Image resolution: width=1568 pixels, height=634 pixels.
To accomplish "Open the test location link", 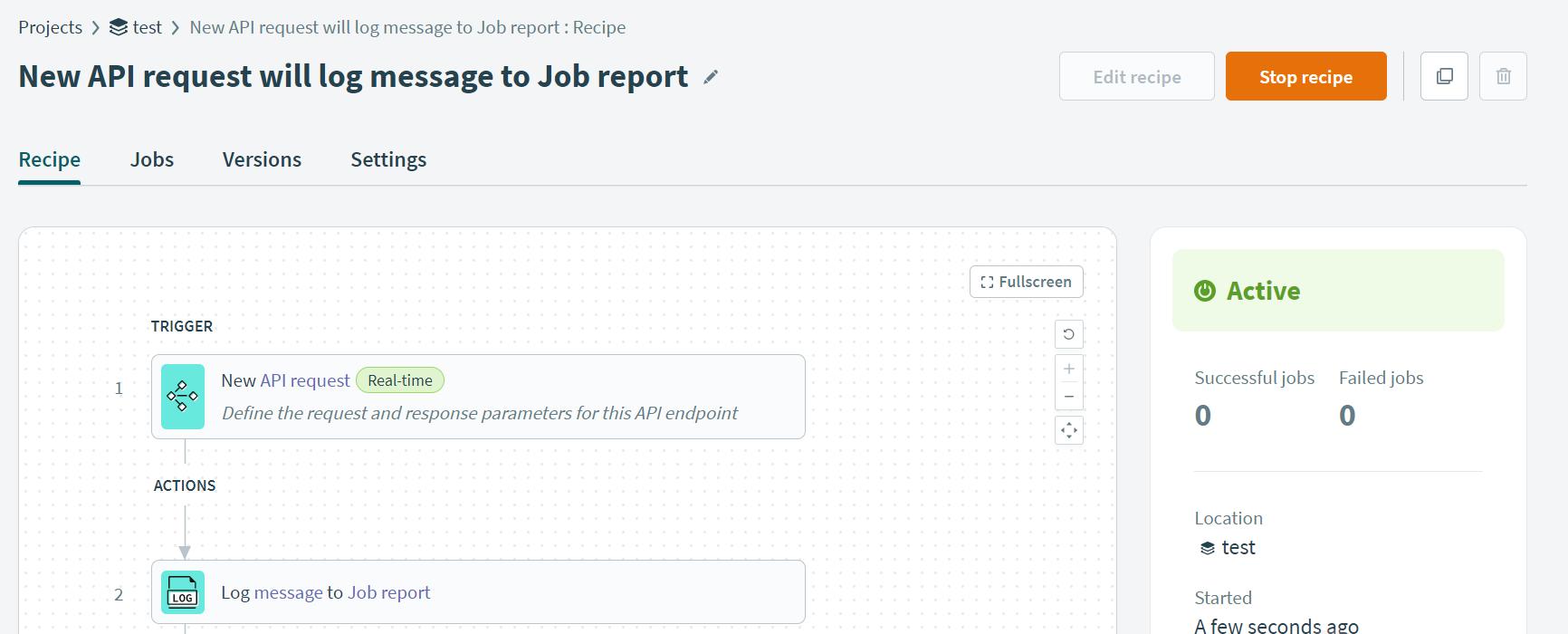I will [1238, 547].
